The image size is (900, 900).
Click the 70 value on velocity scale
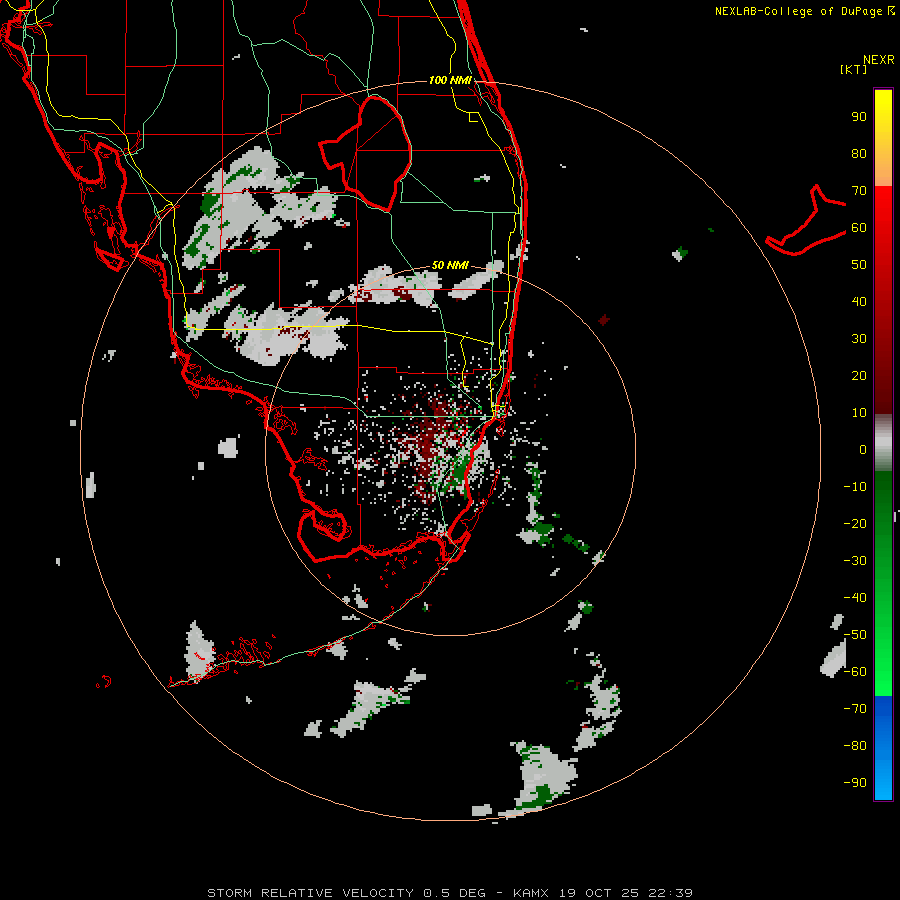[x=859, y=191]
